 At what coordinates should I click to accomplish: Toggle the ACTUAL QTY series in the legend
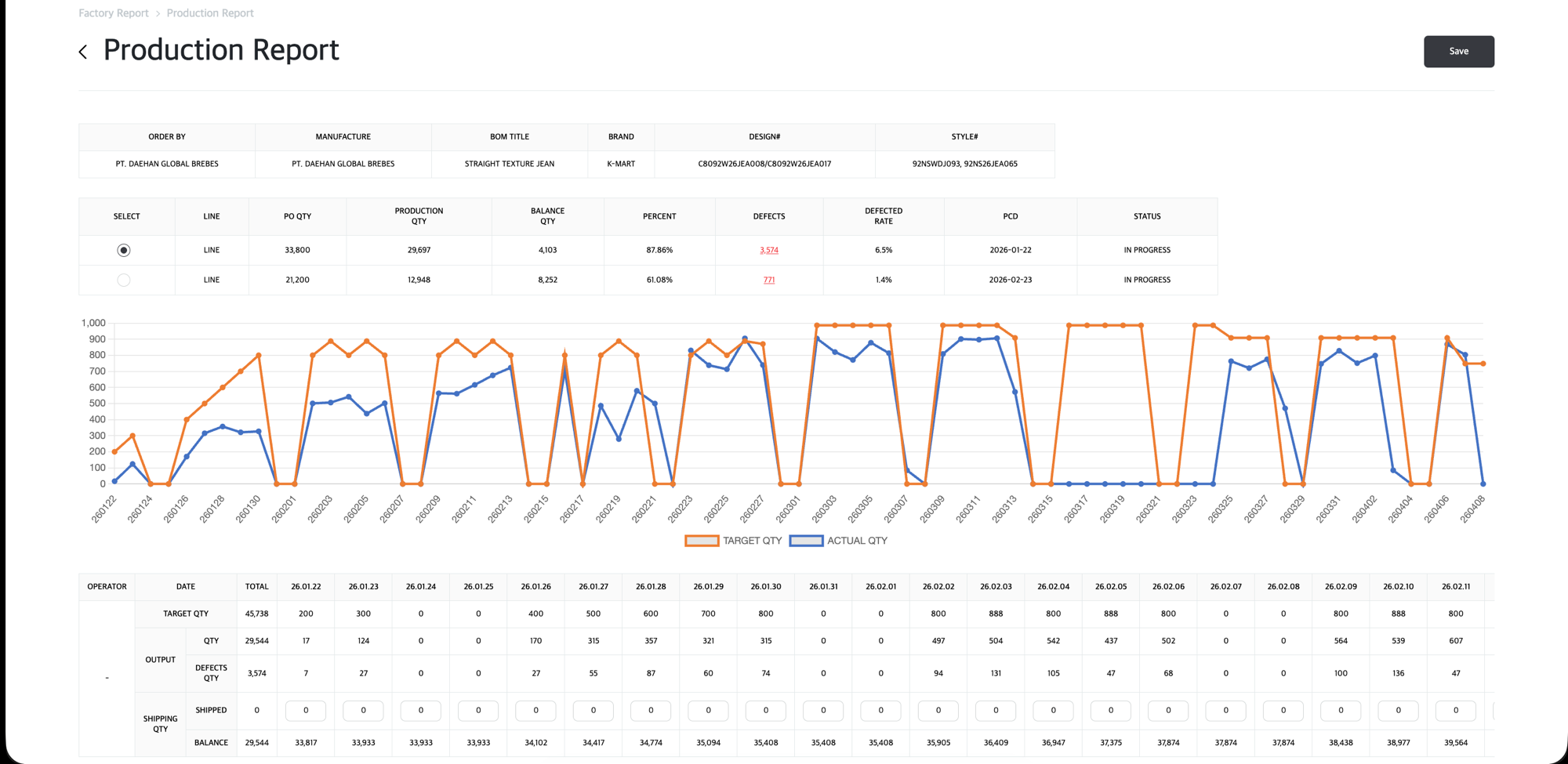[857, 541]
